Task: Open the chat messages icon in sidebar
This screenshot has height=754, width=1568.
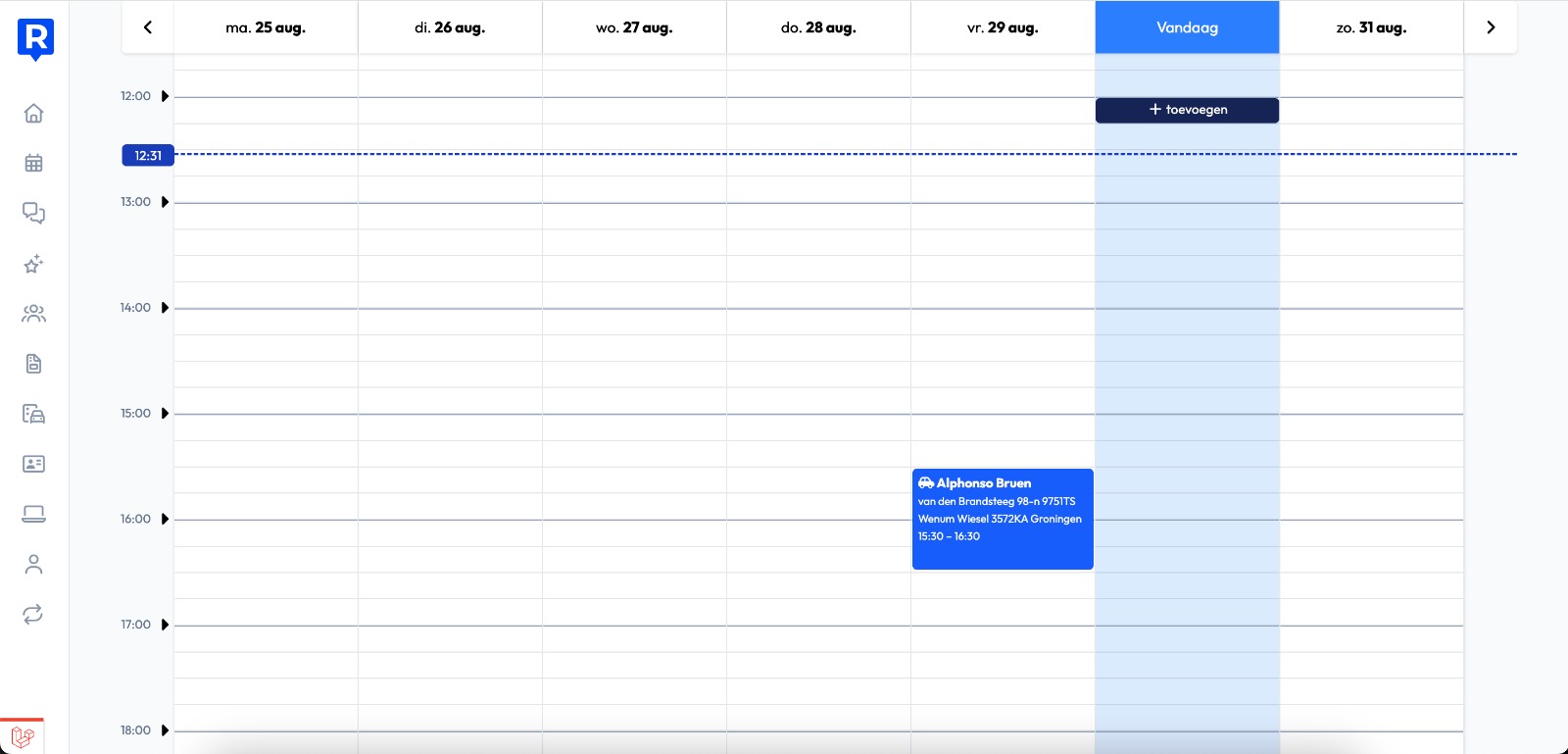Action: (33, 214)
